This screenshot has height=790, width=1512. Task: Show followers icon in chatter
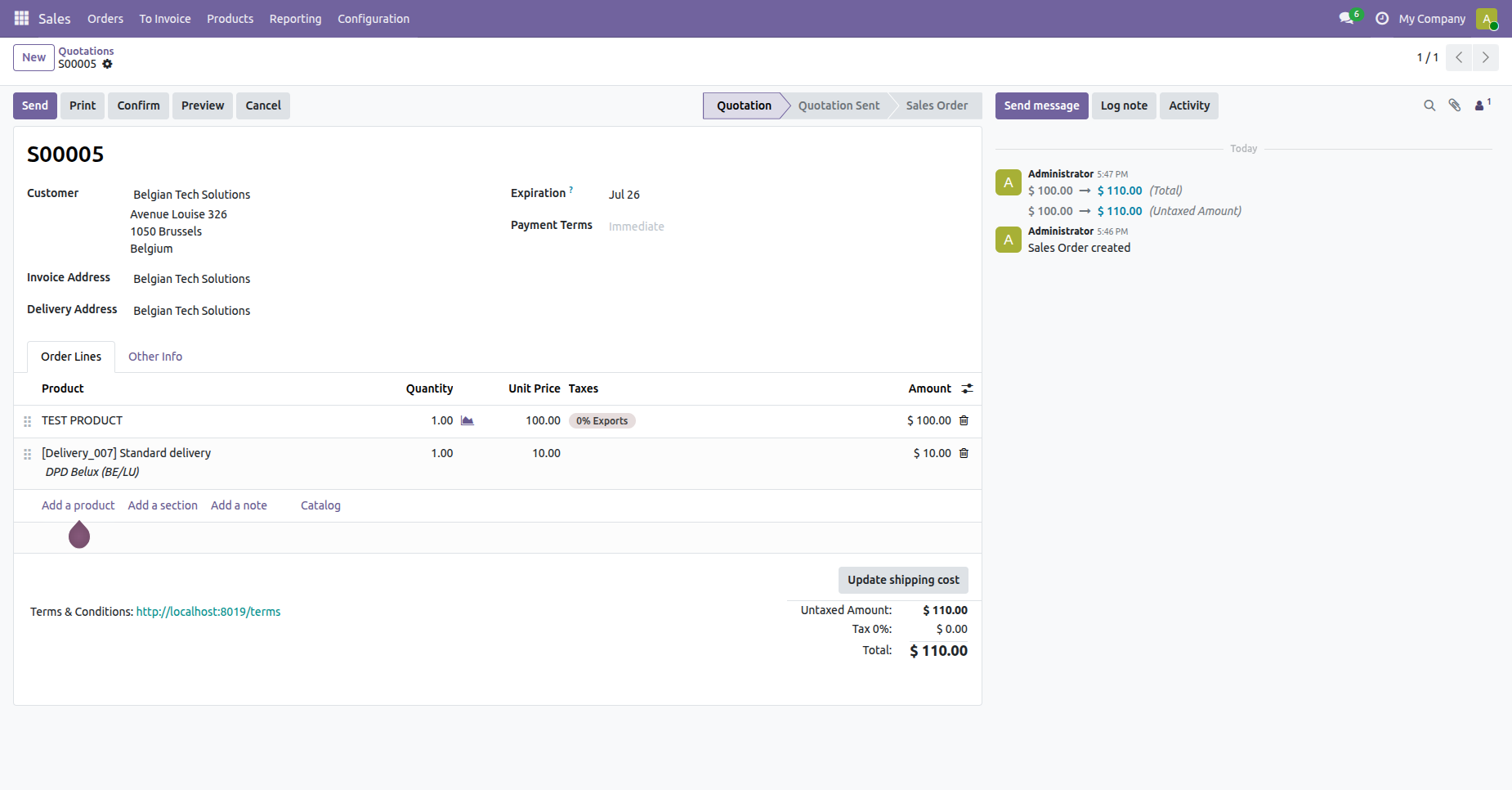pyautogui.click(x=1483, y=105)
